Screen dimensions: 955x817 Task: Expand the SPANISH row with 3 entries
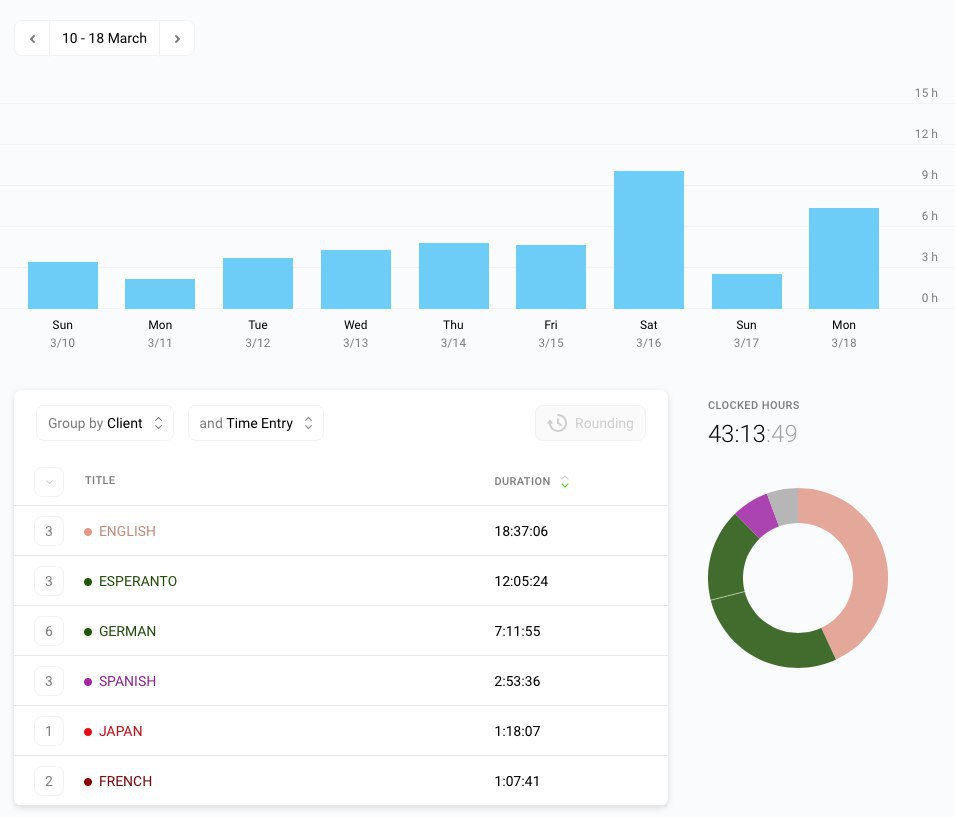(49, 681)
